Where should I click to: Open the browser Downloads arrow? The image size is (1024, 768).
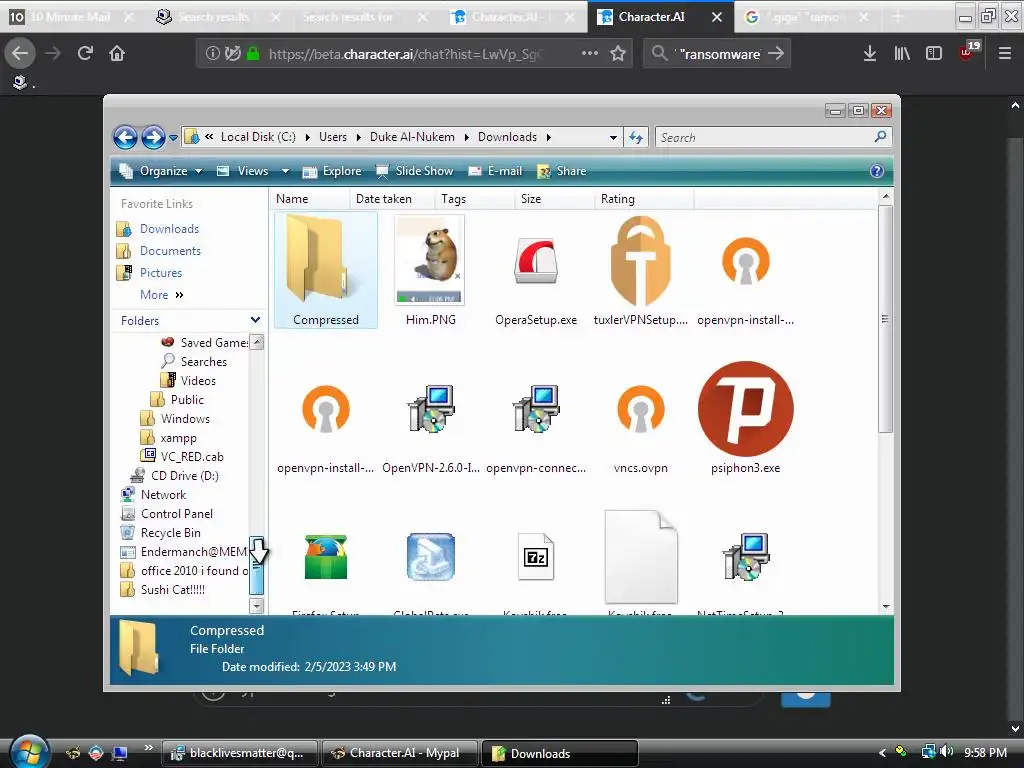click(869, 54)
